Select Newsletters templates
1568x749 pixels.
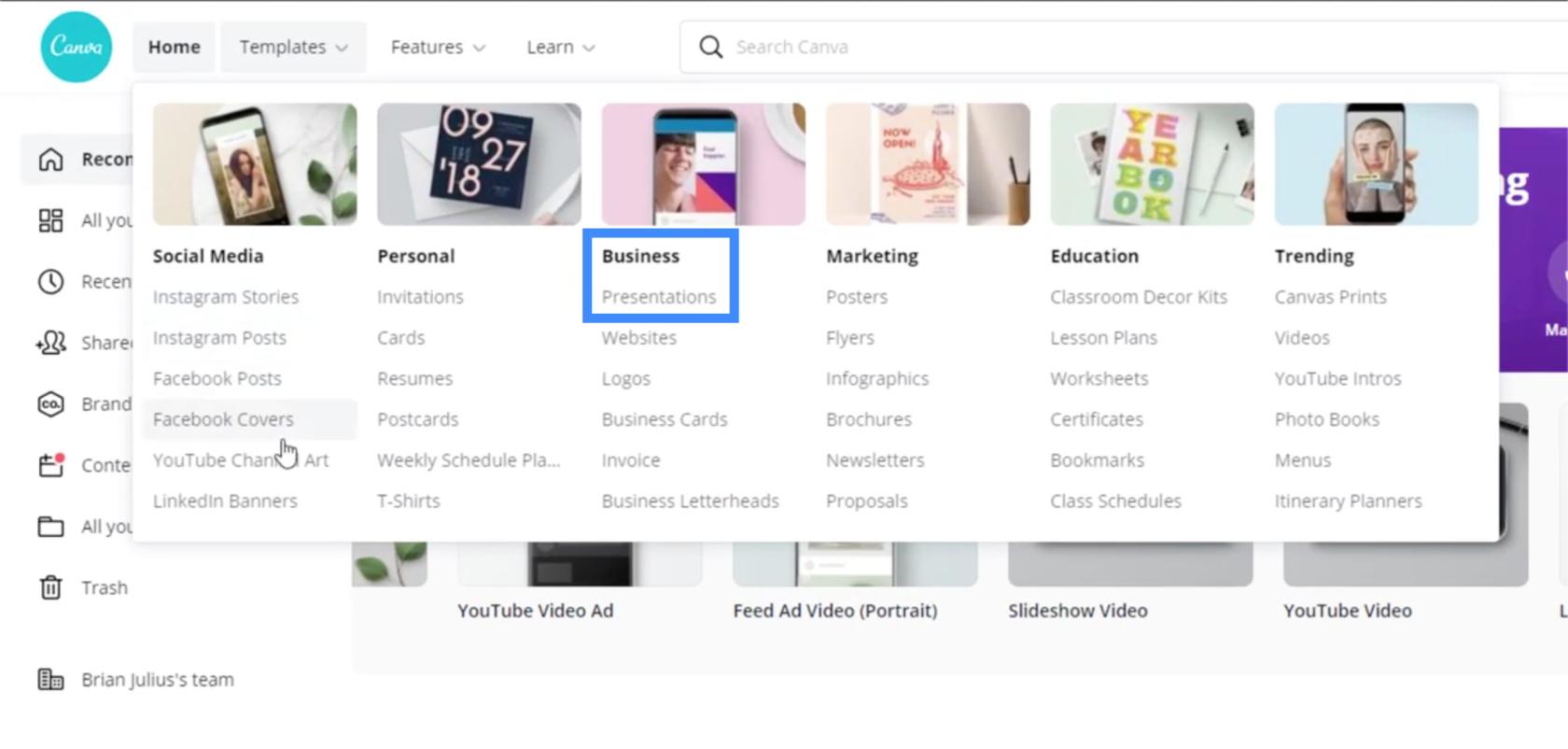(875, 460)
